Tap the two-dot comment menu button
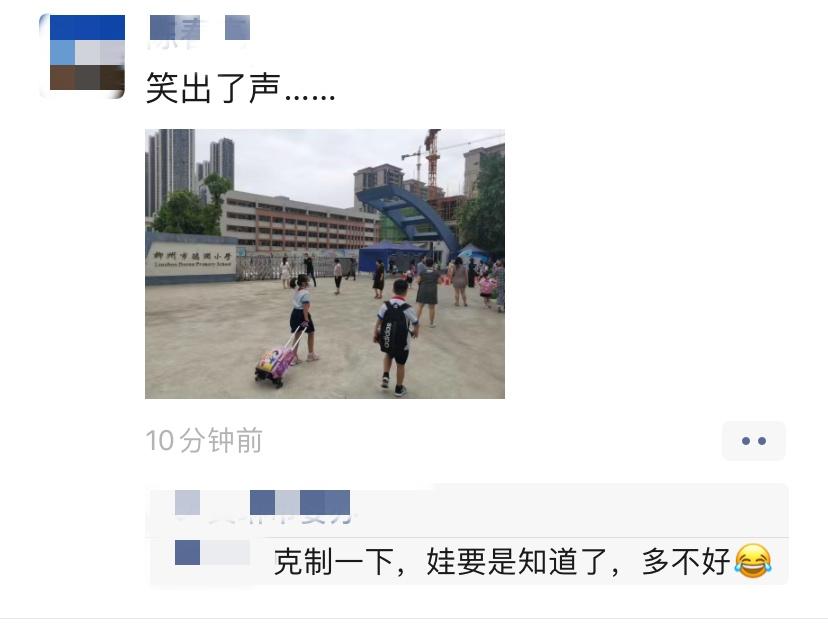Screen dimensions: 828x640 click(x=754, y=441)
